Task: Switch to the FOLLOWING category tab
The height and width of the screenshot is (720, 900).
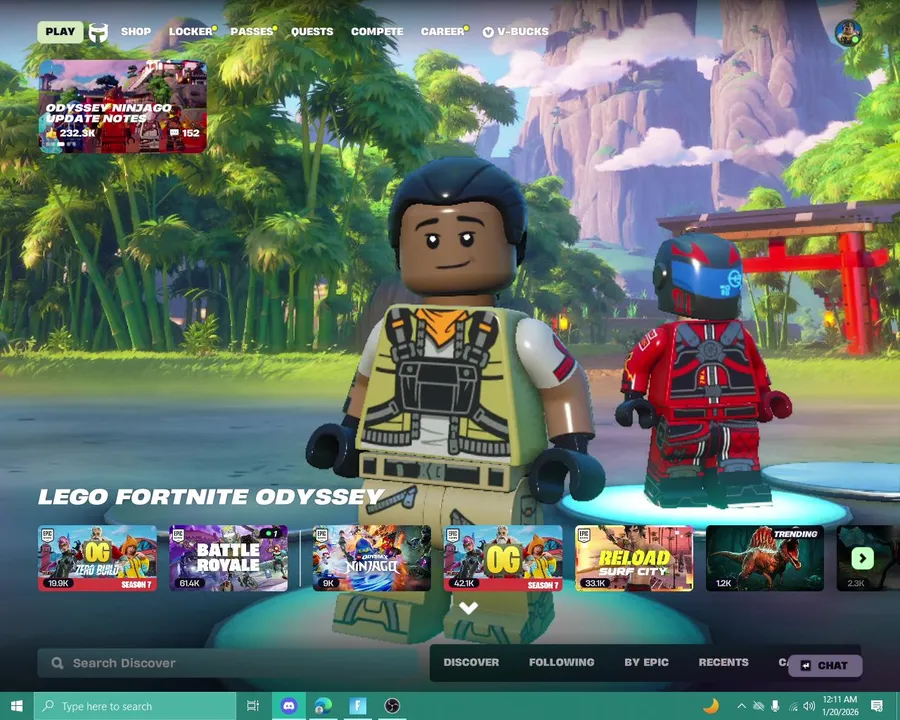Action: click(x=561, y=662)
